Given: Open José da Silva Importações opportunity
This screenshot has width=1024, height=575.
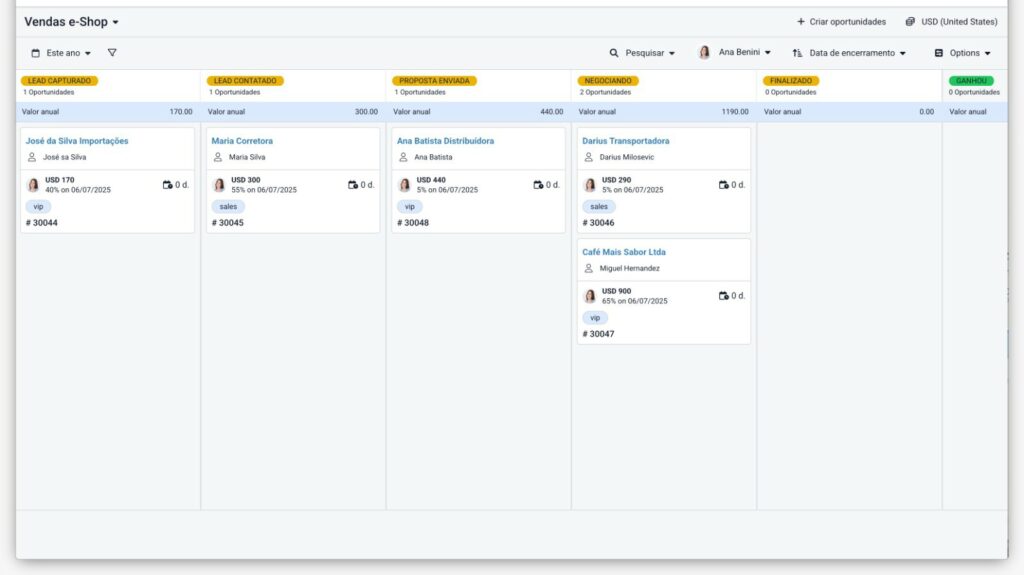Looking at the screenshot, I should (x=77, y=140).
